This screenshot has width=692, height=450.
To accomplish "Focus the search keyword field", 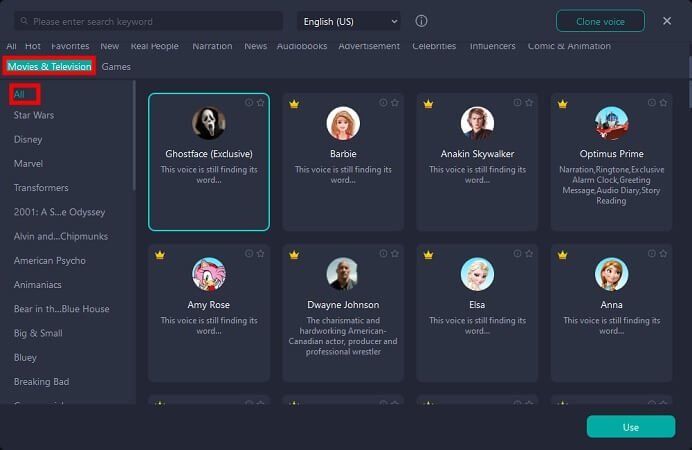I will click(149, 21).
